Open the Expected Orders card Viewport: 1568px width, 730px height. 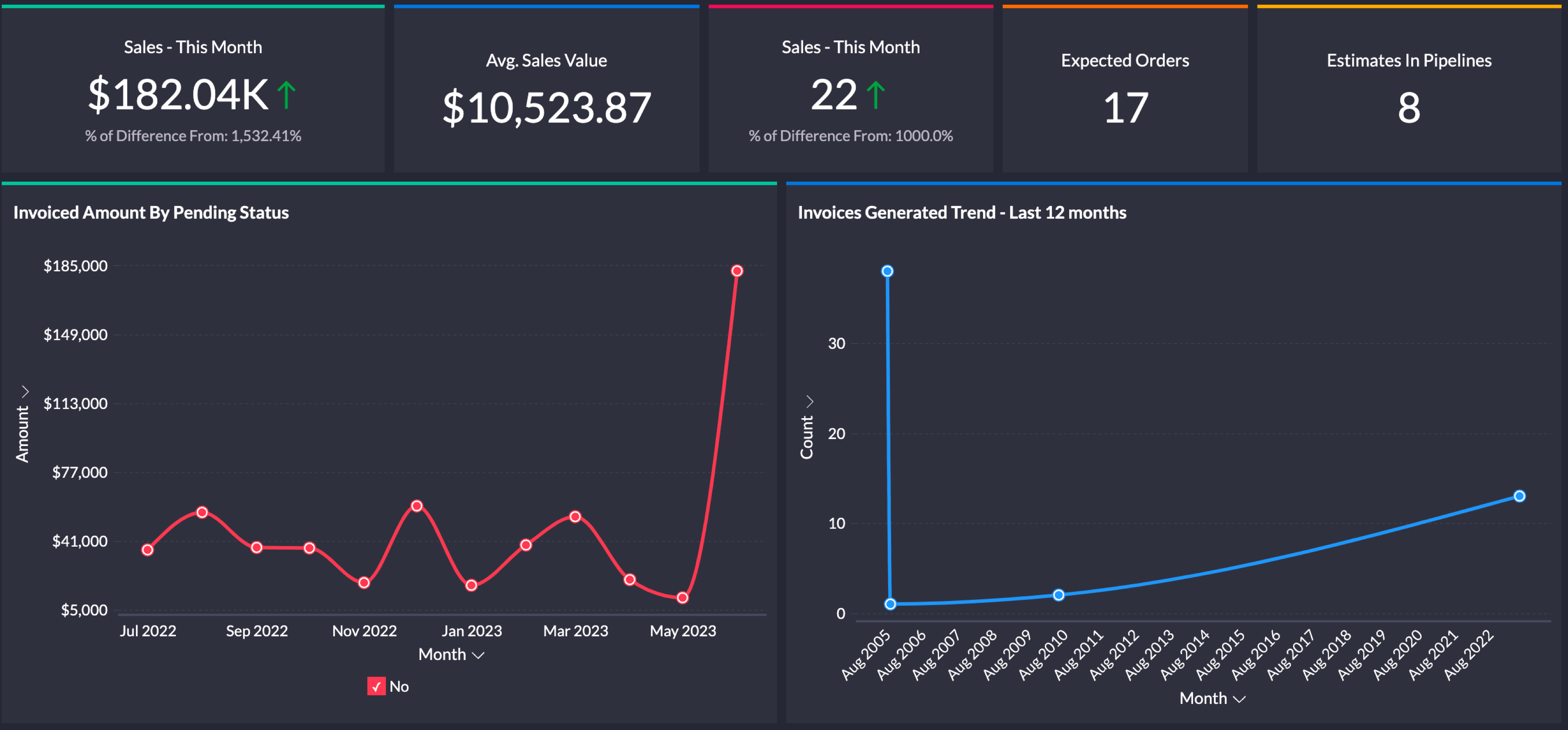pos(1124,91)
